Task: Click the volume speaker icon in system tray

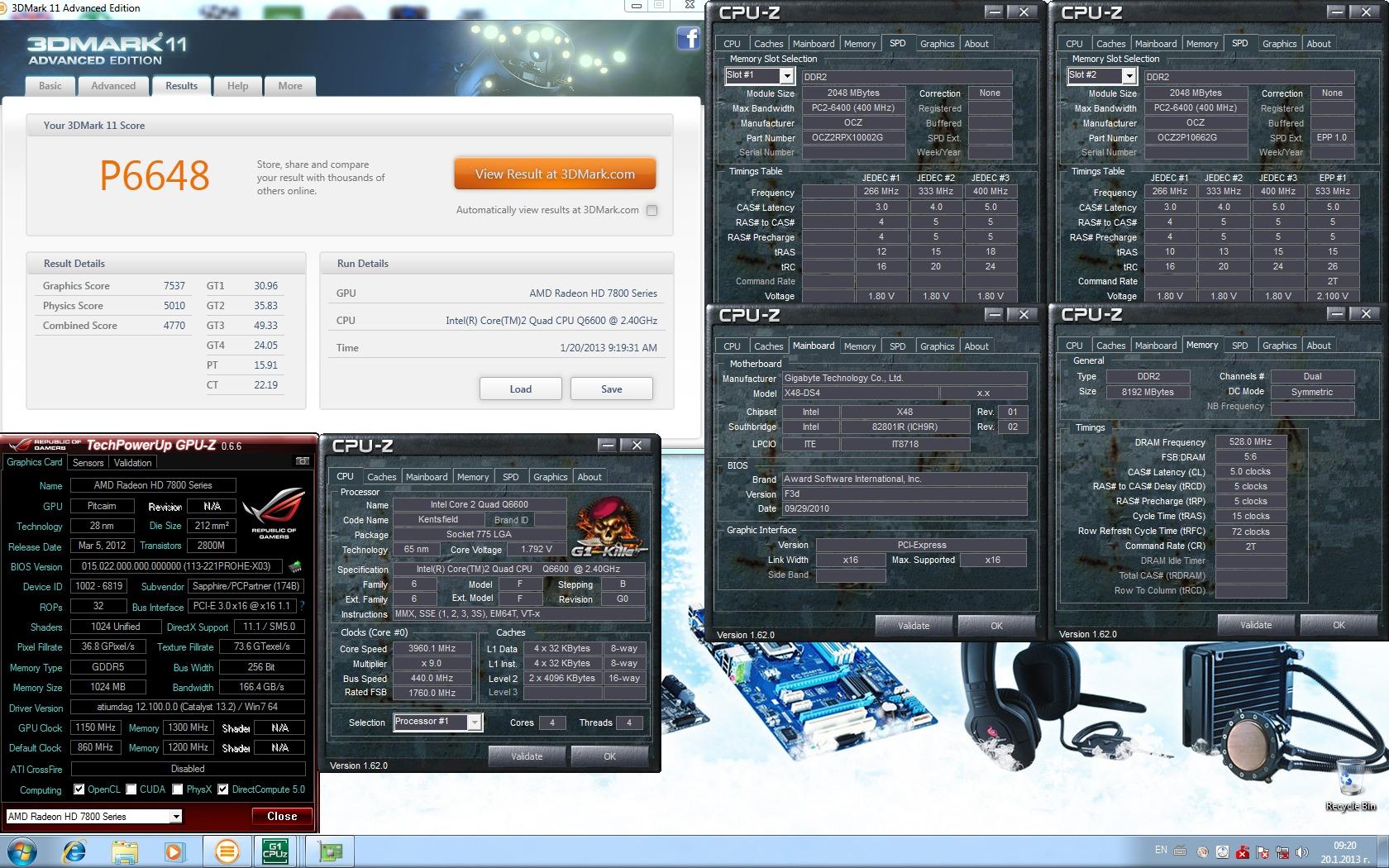Action: coord(1303,852)
